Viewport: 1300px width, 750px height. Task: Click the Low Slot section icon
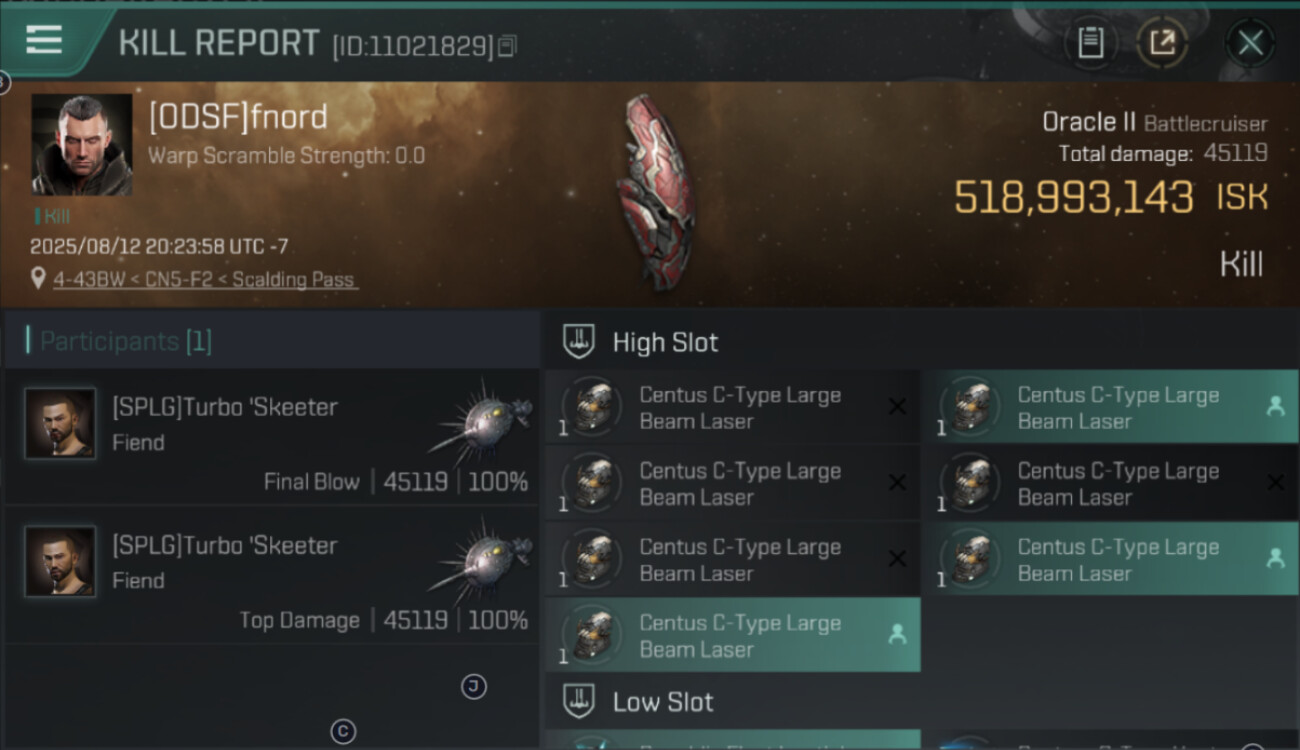[x=580, y=701]
